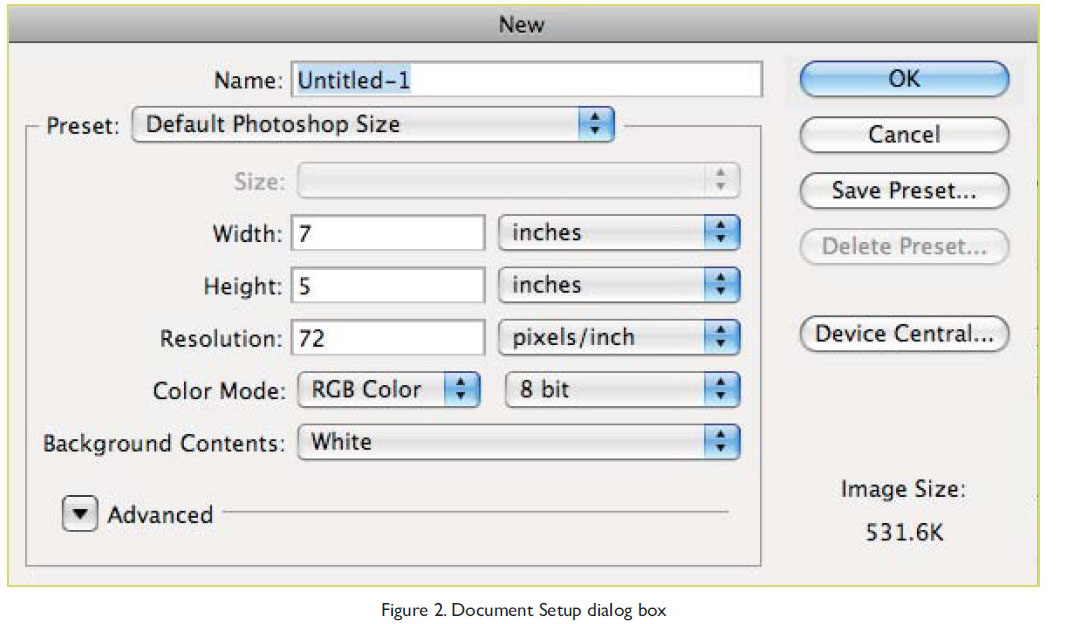Click the Delete Preset button

(x=904, y=246)
